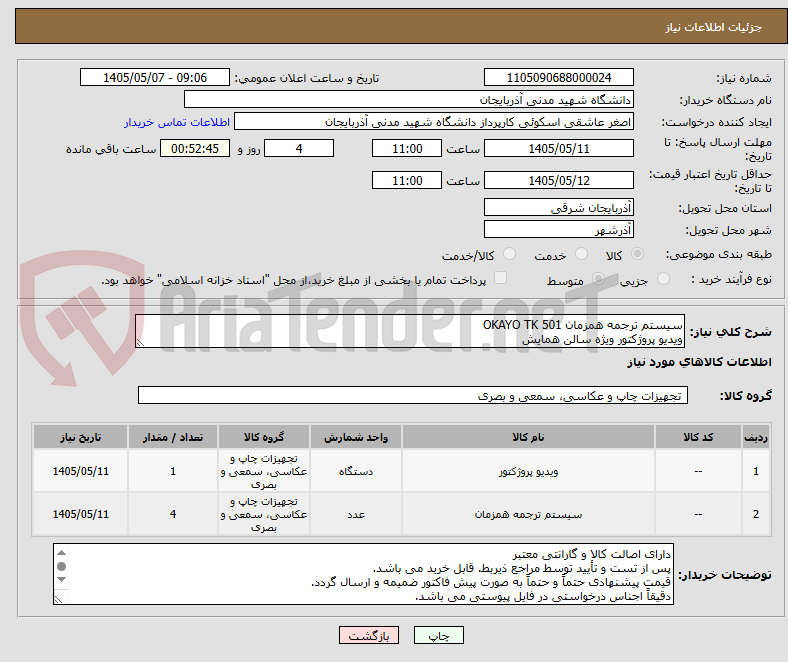Click the need date of the سیستم ترجمه همزمان row
The width and height of the screenshot is (788, 662).
(x=80, y=514)
